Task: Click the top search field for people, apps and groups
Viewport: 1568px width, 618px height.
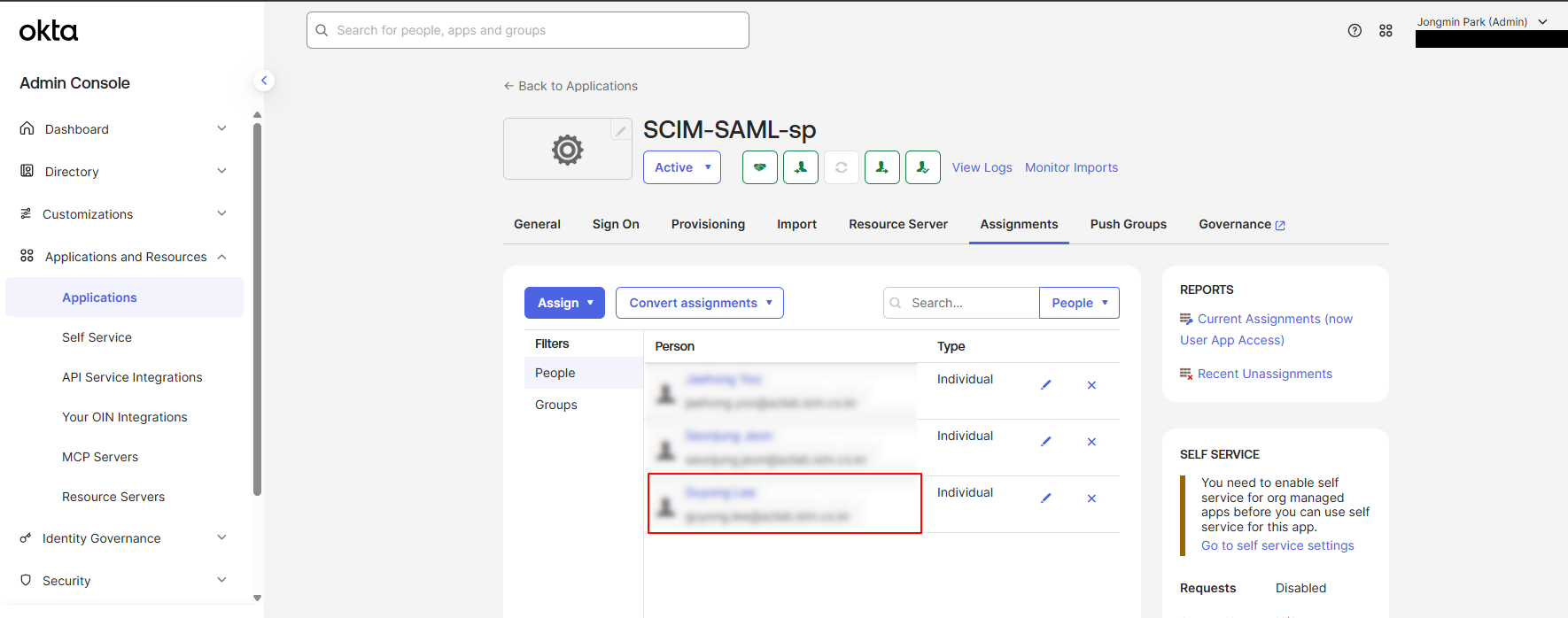Action: [528, 30]
